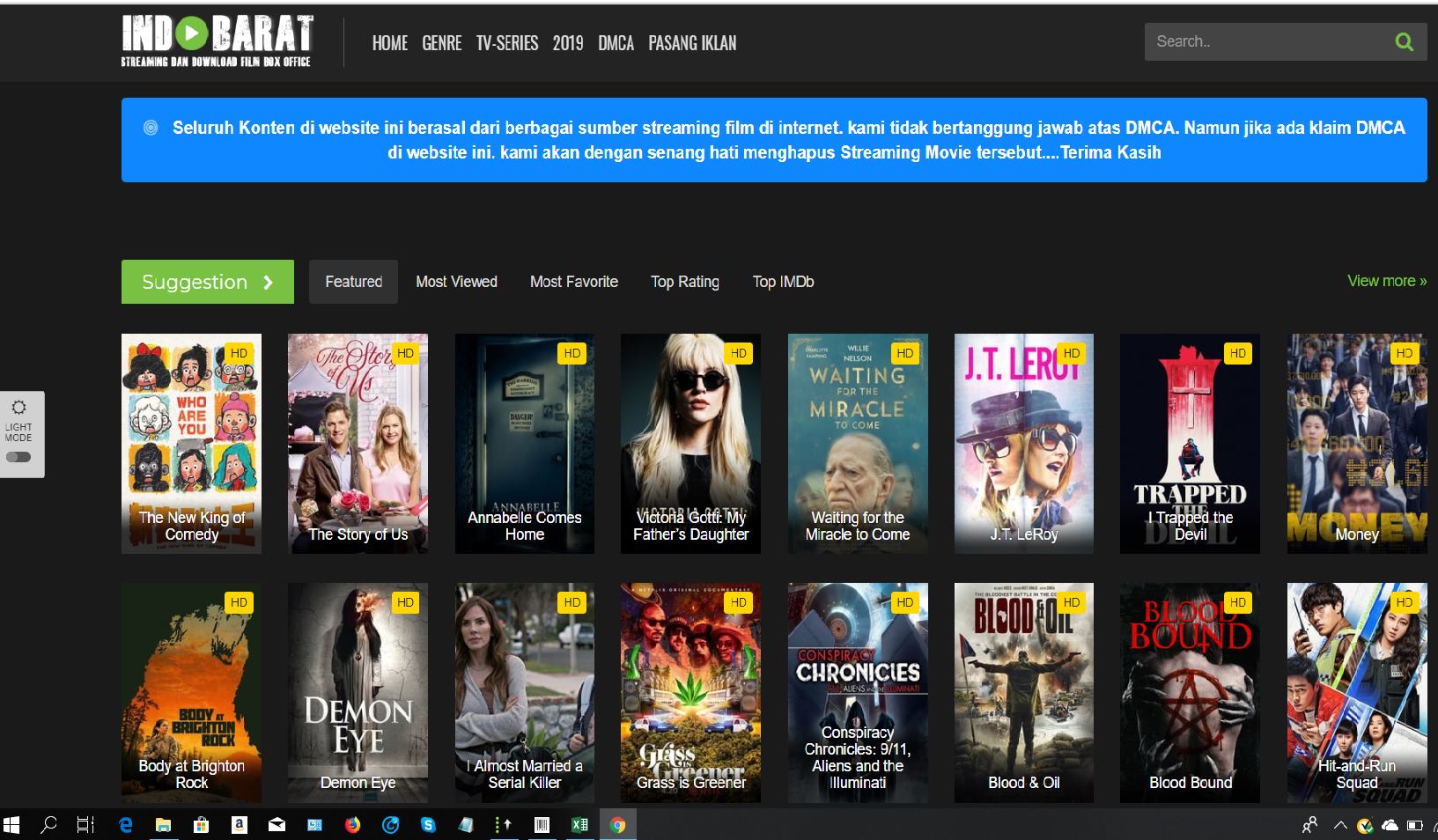Expand the Suggestion section arrow
The width and height of the screenshot is (1438, 840).
pyautogui.click(x=268, y=282)
